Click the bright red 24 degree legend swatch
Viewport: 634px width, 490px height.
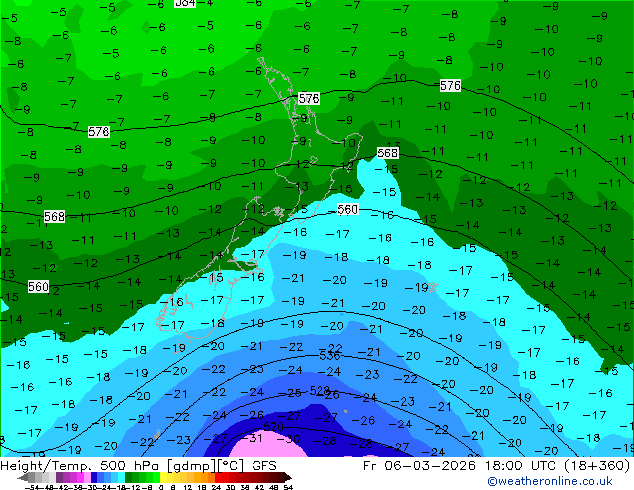(x=218, y=477)
